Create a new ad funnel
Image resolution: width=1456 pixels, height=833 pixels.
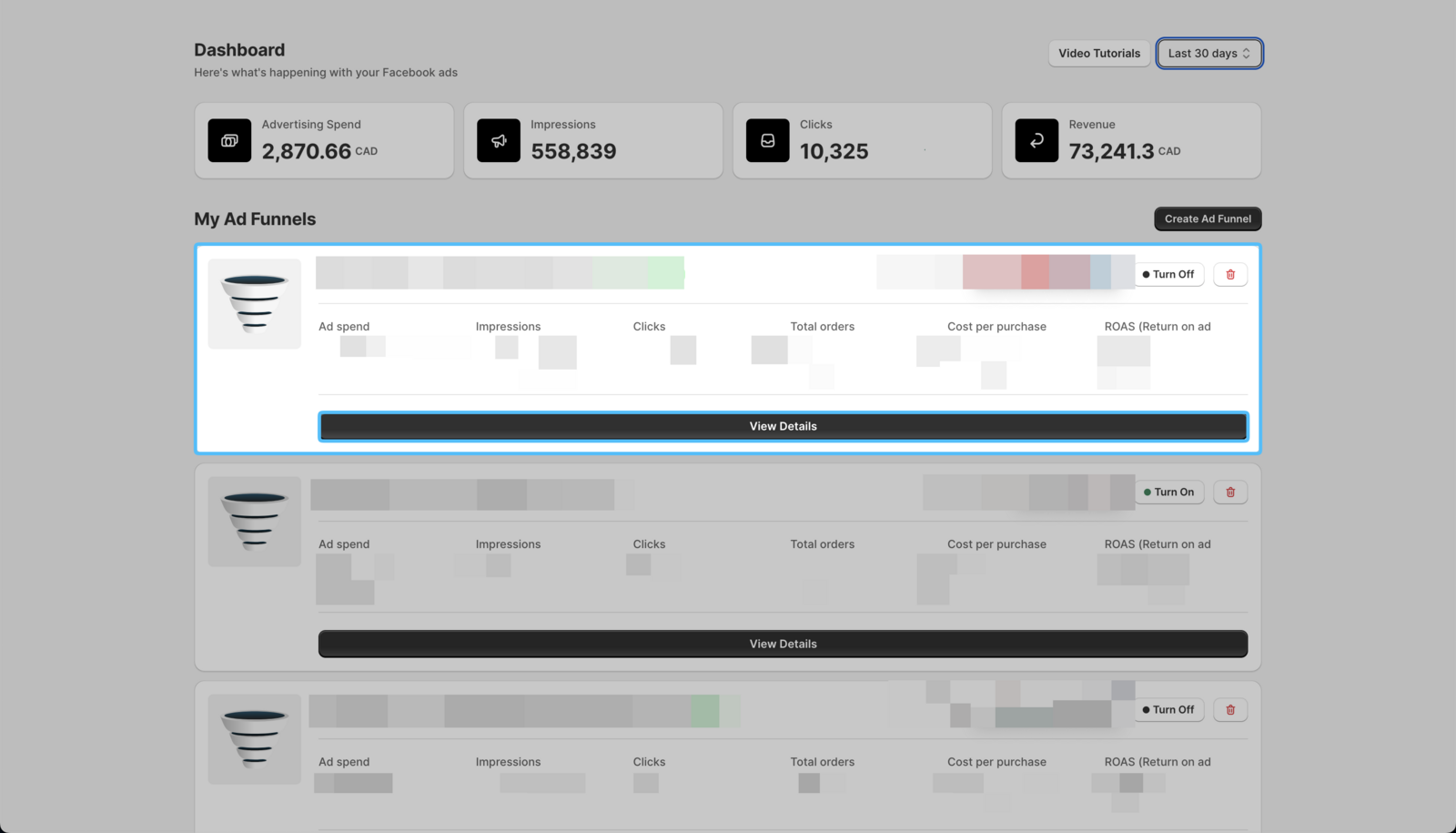pyautogui.click(x=1207, y=218)
